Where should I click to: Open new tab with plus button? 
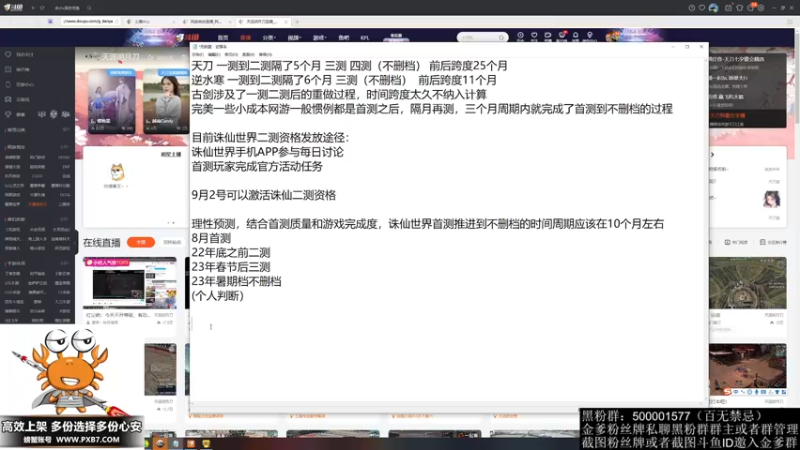[297, 22]
